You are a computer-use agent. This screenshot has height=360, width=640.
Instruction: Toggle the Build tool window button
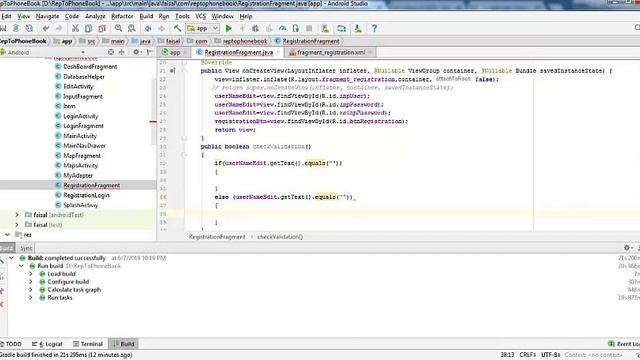click(x=124, y=344)
